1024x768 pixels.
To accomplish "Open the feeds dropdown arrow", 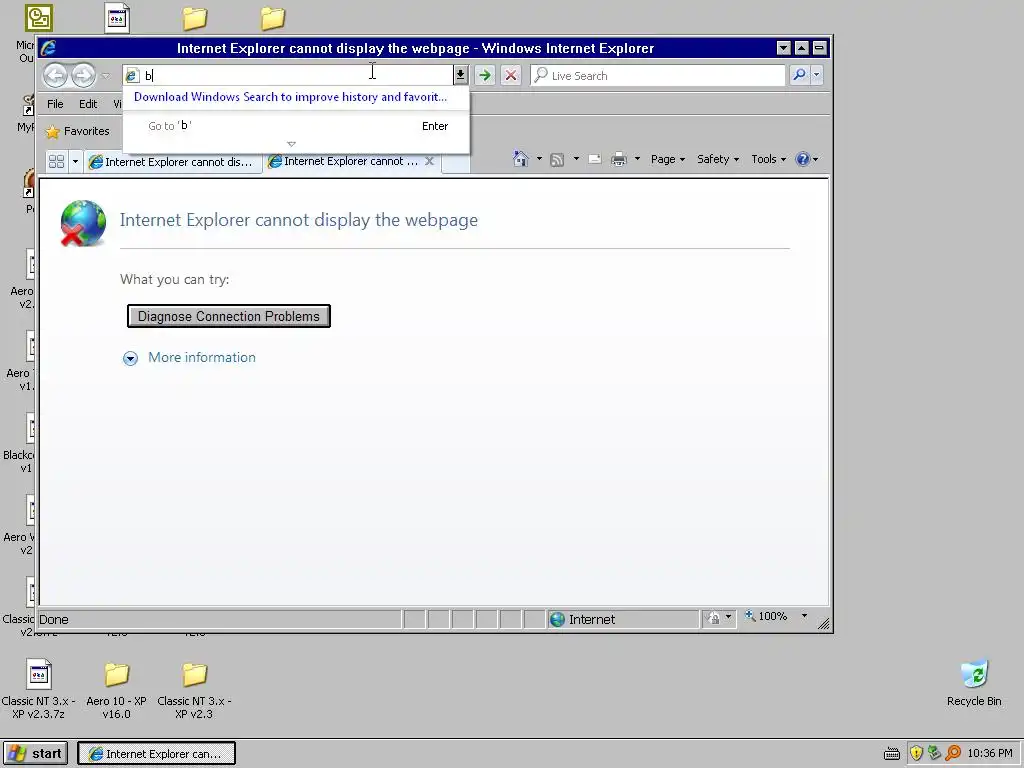I will tap(576, 159).
